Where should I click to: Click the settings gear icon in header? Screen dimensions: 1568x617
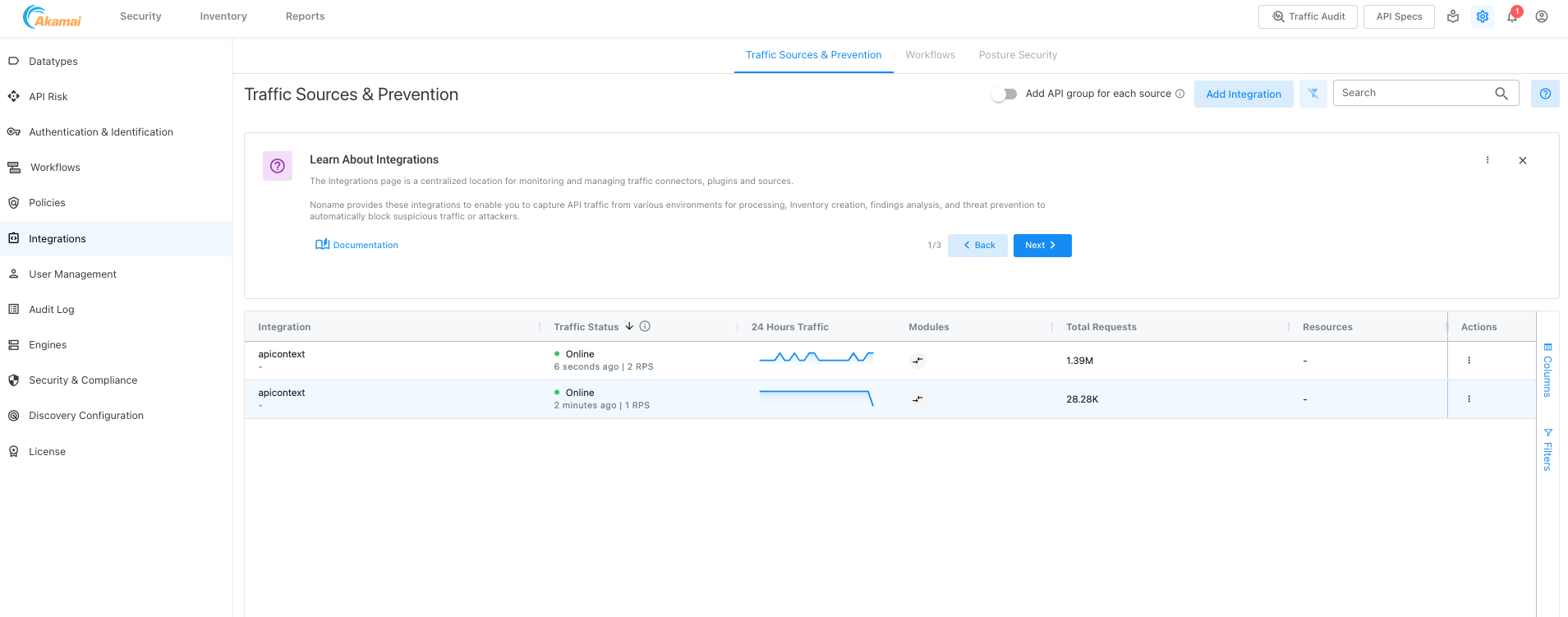(1483, 16)
